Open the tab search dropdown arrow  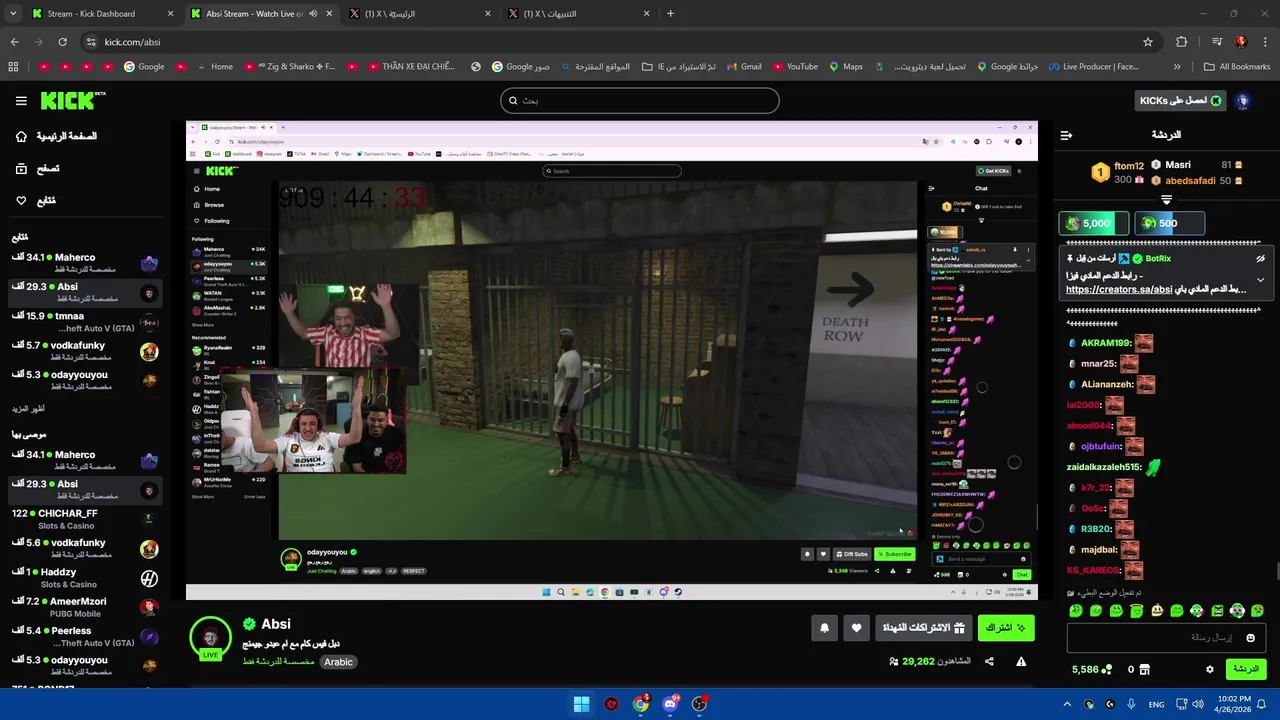pos(12,14)
